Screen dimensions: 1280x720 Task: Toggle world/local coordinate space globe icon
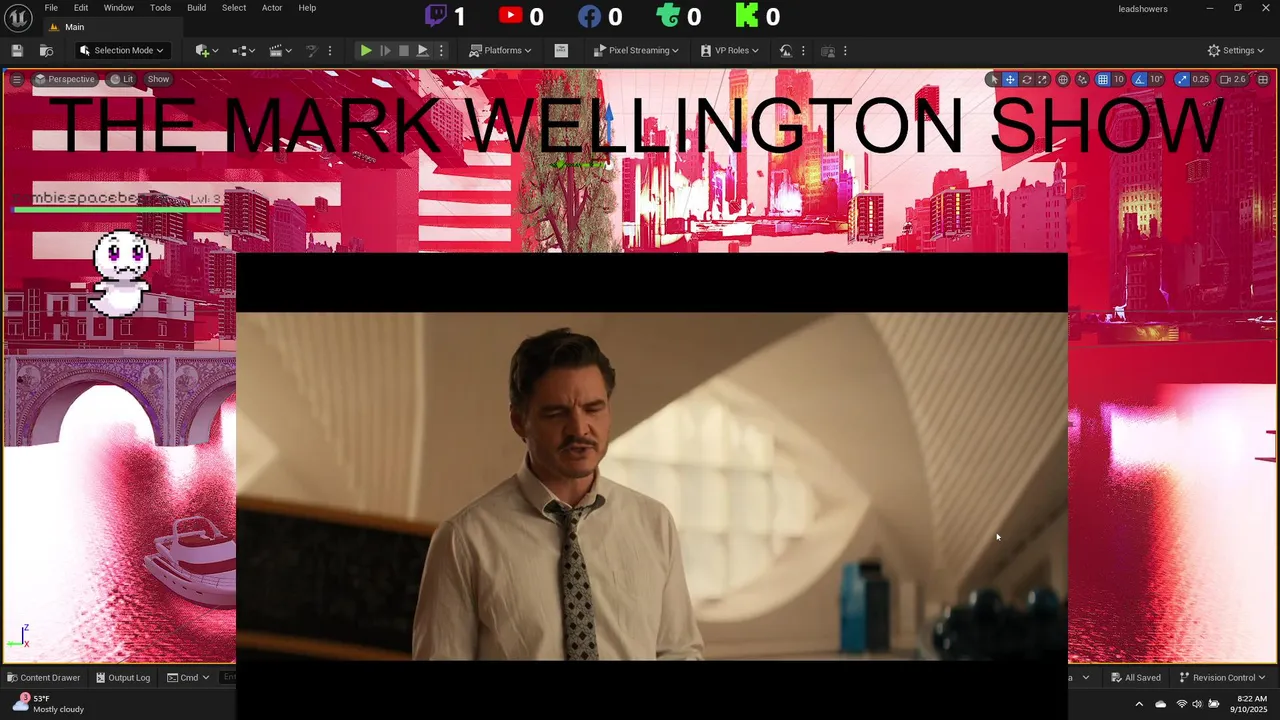pyautogui.click(x=1063, y=79)
